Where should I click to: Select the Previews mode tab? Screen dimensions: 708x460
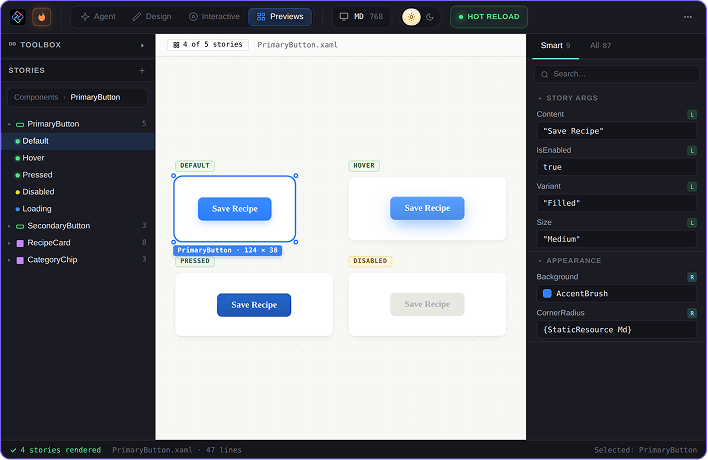coord(280,17)
